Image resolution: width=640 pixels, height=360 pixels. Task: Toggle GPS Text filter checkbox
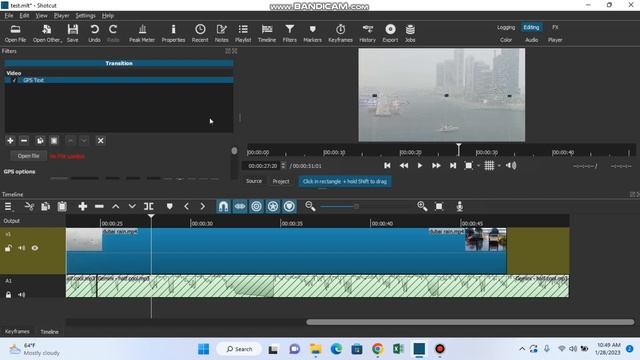[x=14, y=80]
